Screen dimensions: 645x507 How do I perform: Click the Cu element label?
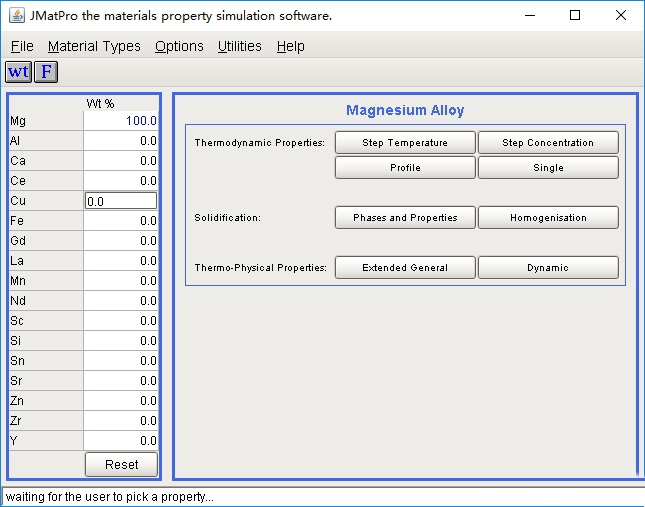click(x=18, y=201)
